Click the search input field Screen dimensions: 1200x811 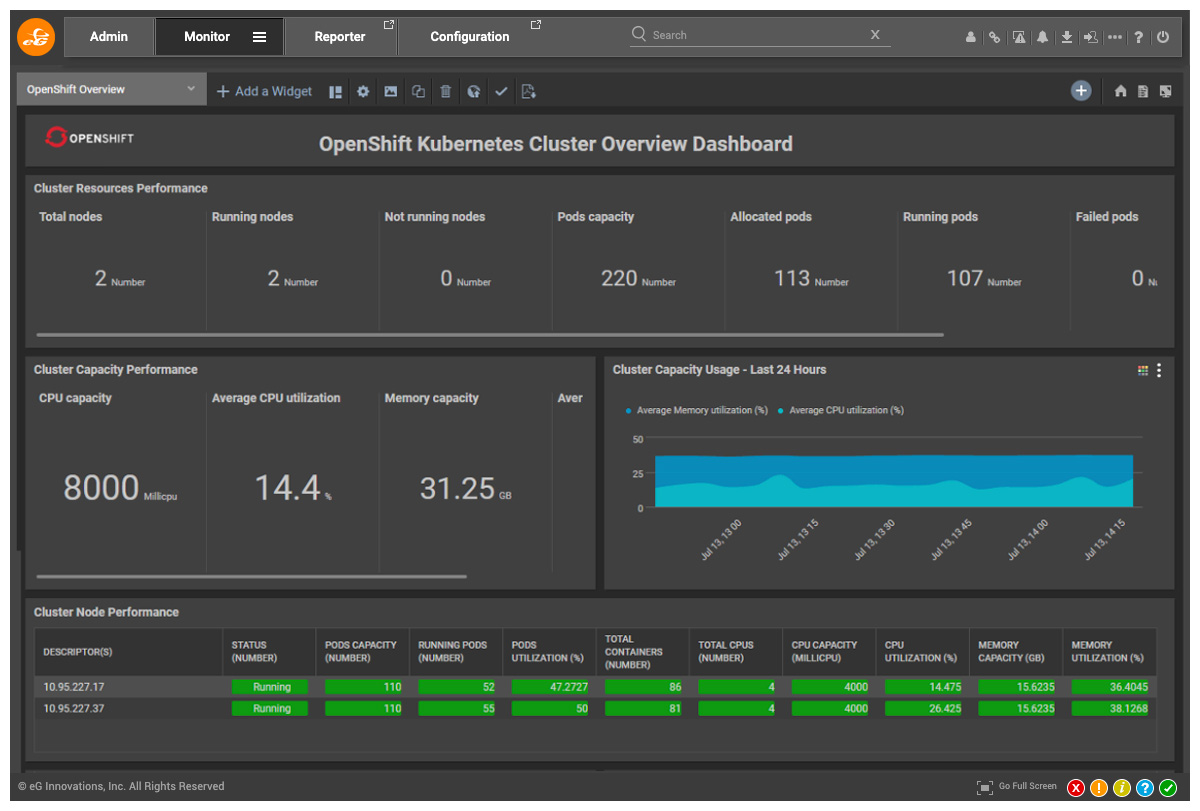point(758,35)
